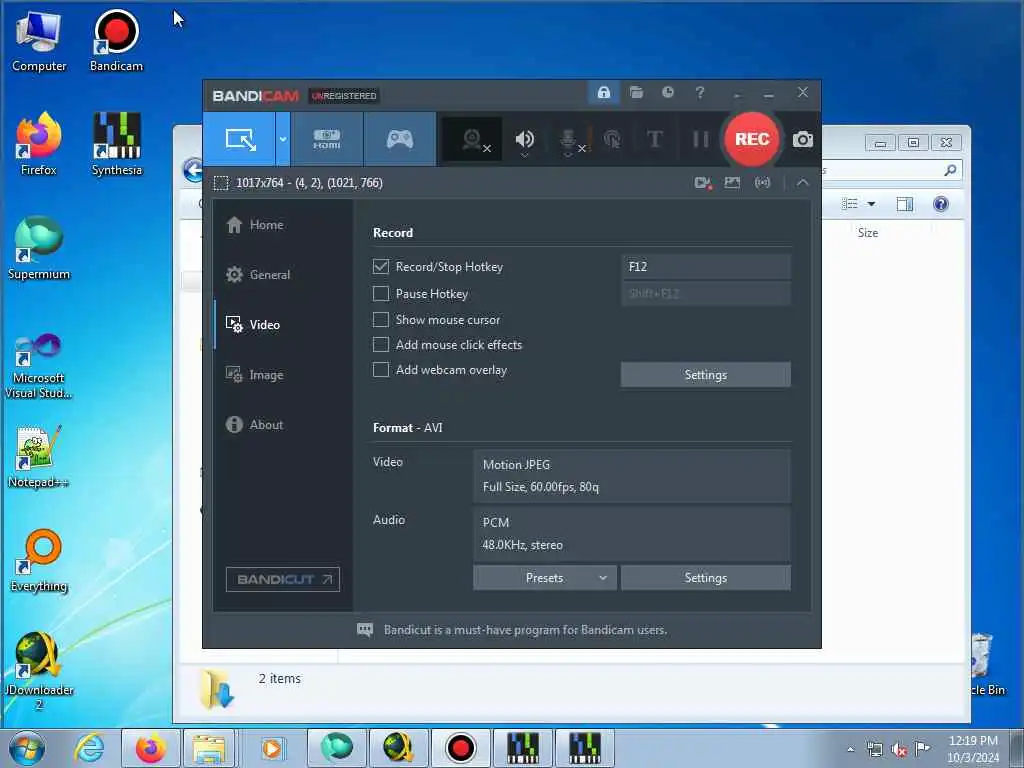Click the video recording status icon
Screen dimensions: 1024x768
703,183
